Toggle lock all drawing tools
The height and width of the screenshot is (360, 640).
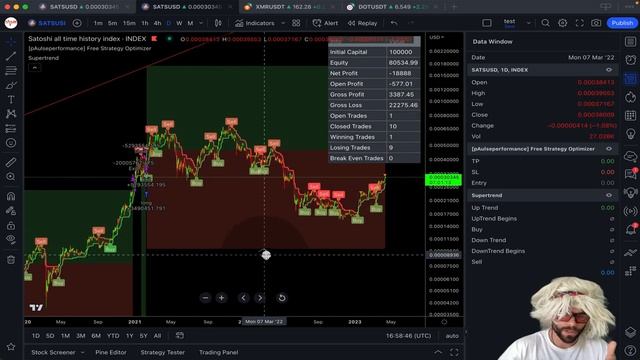click(x=11, y=225)
